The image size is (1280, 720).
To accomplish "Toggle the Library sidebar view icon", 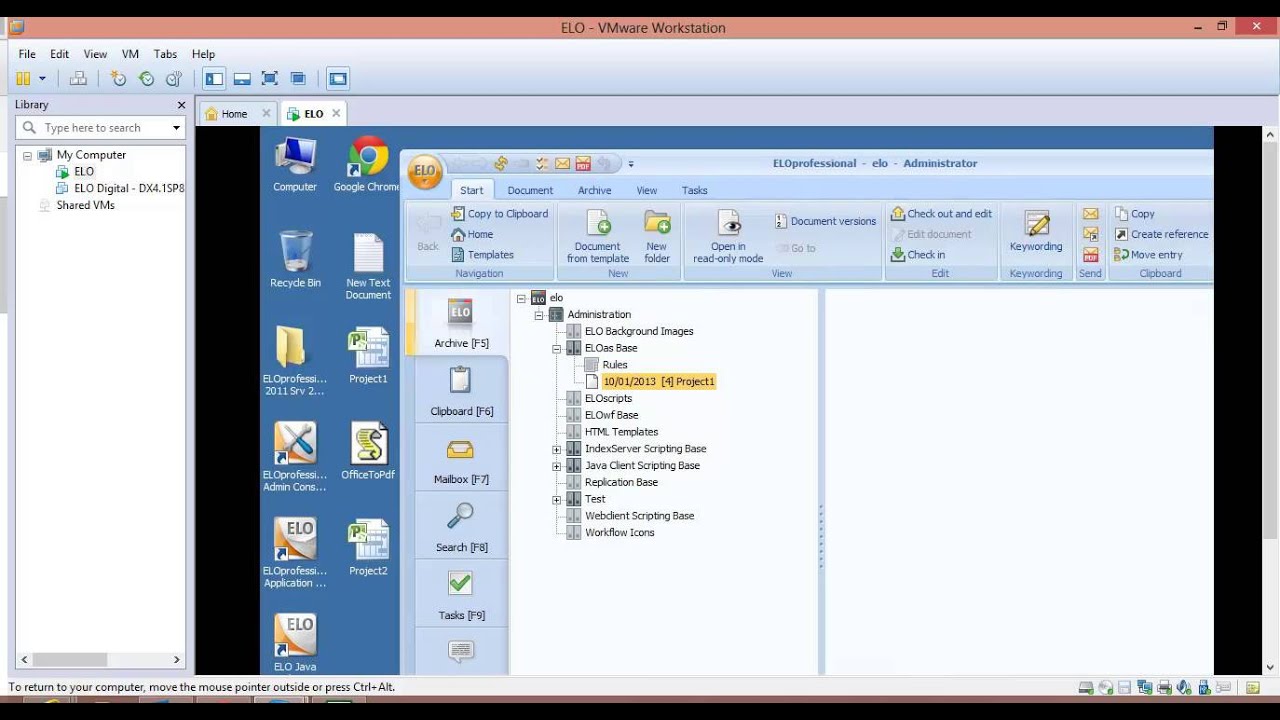I will tap(214, 78).
